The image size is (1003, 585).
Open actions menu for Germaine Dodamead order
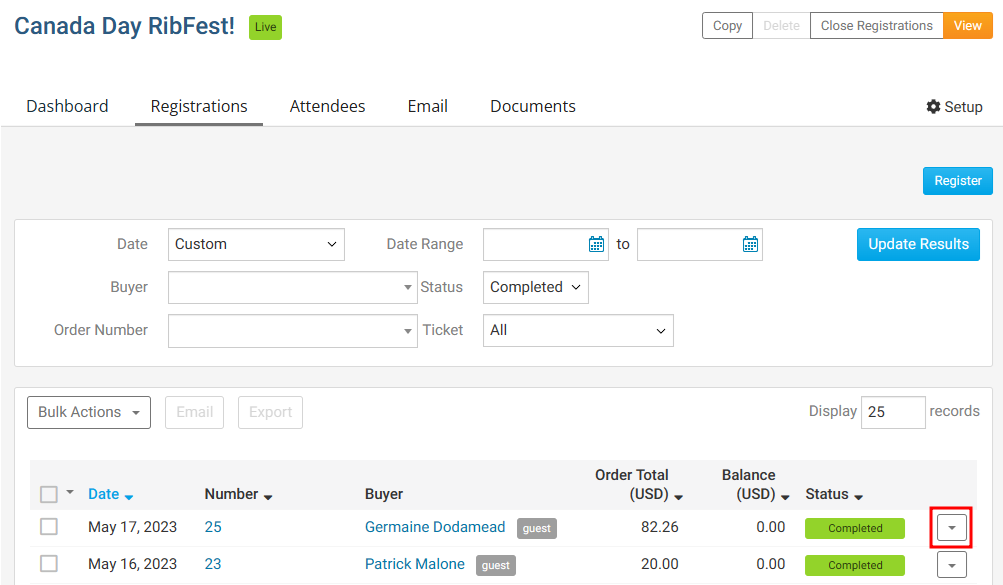pyautogui.click(x=952, y=527)
